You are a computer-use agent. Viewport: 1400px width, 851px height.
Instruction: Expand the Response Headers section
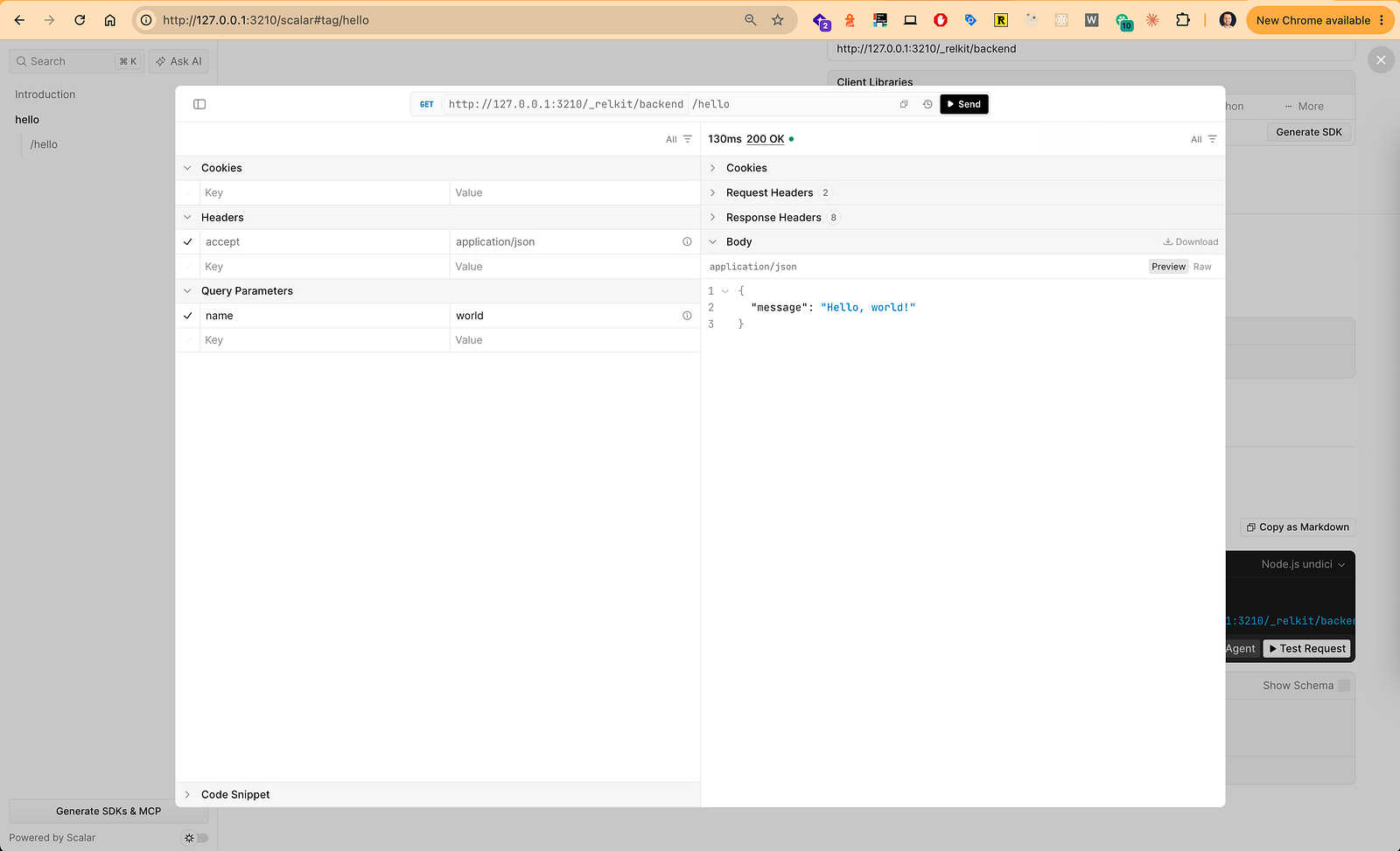712,218
